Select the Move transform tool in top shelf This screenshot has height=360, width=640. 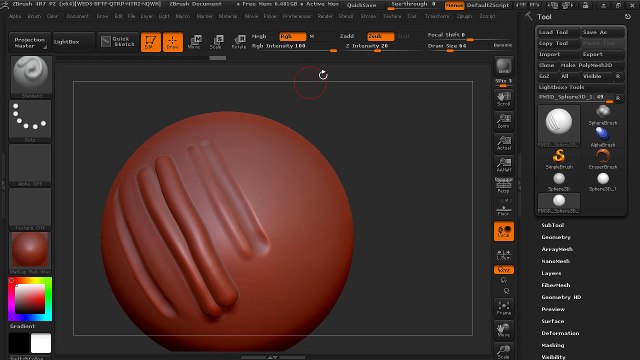pyautogui.click(x=194, y=42)
